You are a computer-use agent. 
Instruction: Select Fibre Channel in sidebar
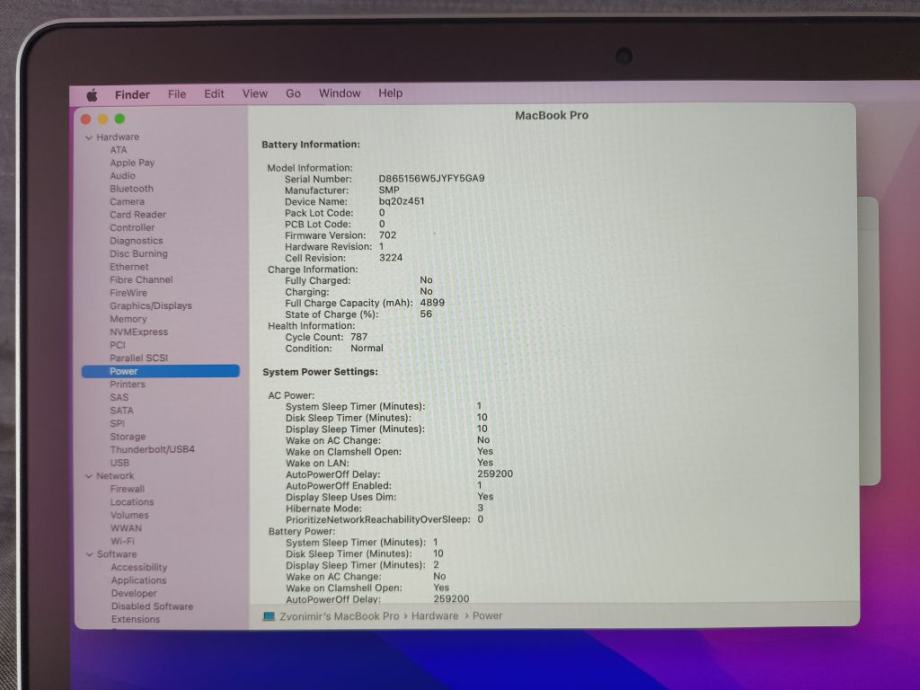pos(141,279)
